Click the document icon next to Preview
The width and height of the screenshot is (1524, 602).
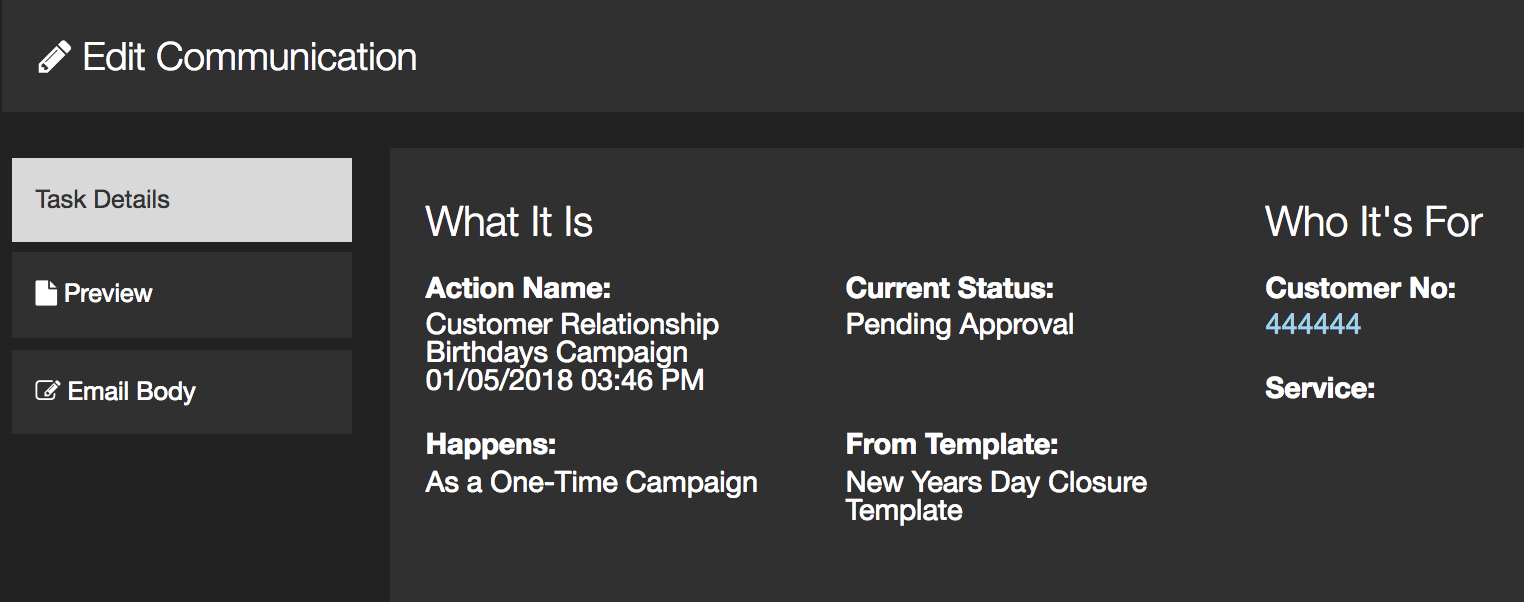point(46,293)
